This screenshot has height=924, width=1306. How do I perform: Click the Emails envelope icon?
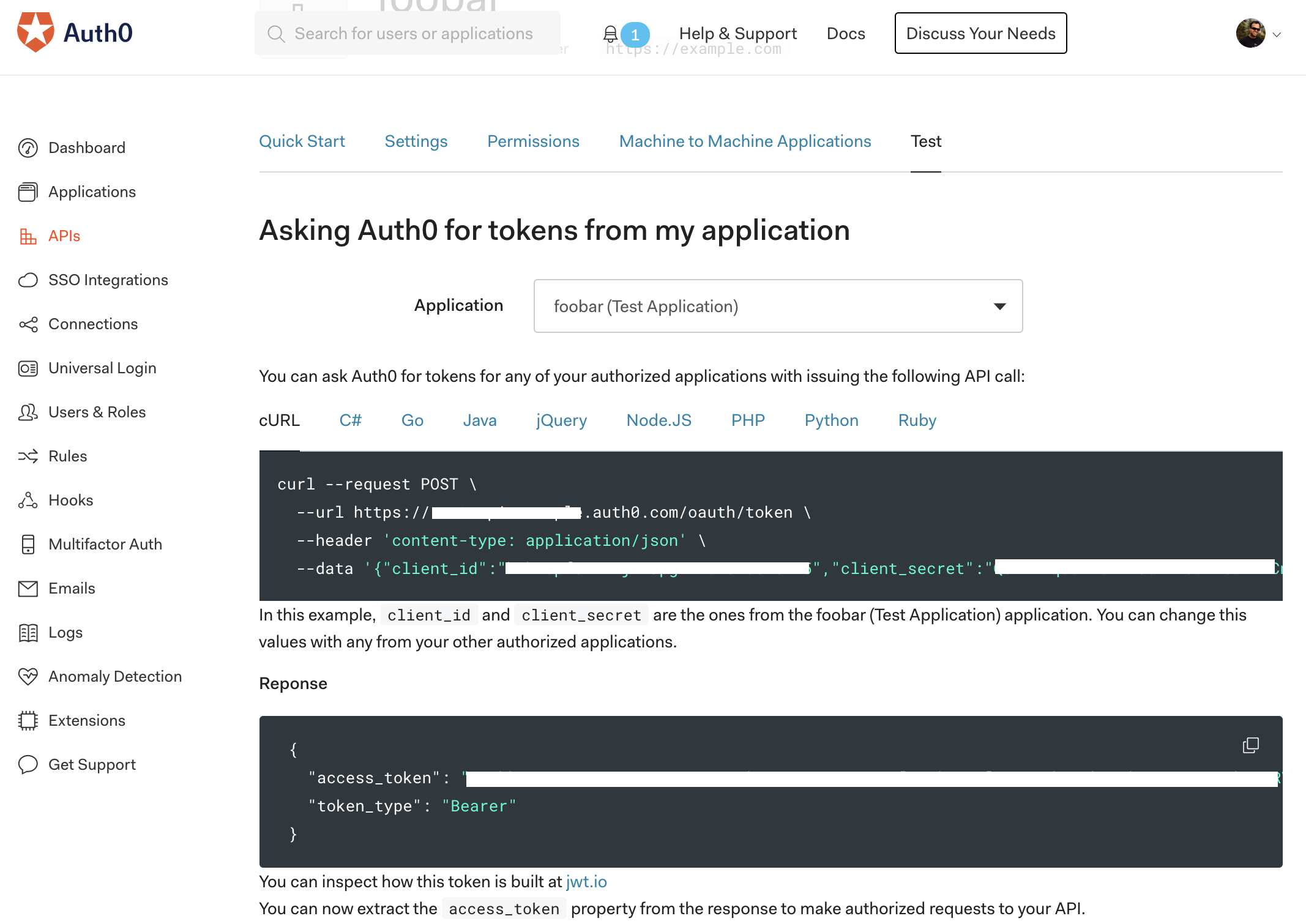(x=28, y=589)
